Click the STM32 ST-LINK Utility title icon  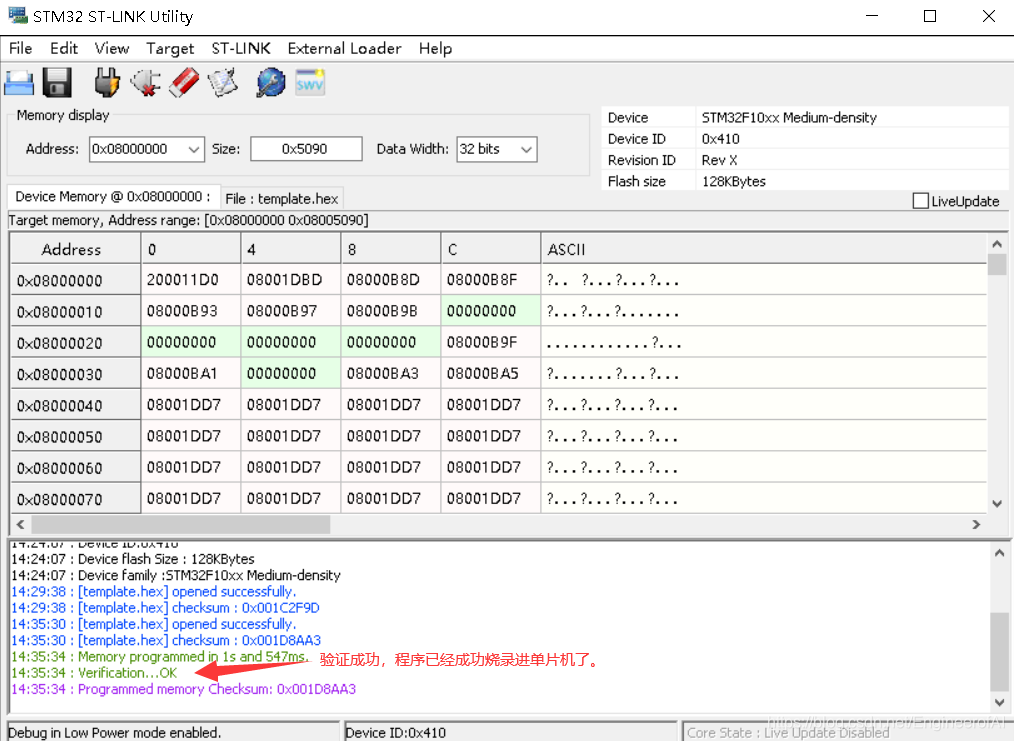[x=17, y=16]
